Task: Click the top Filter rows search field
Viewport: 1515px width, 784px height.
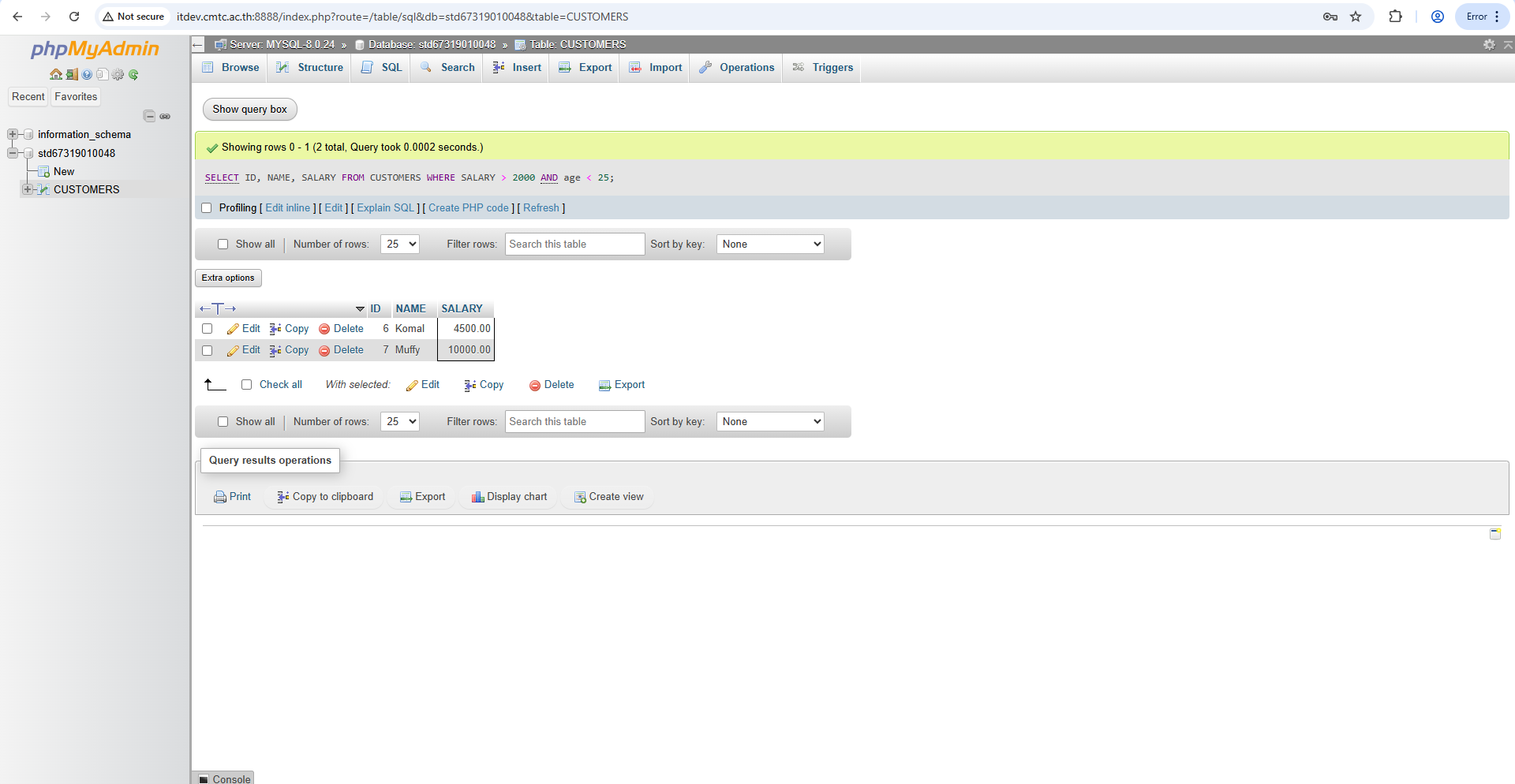Action: (574, 245)
